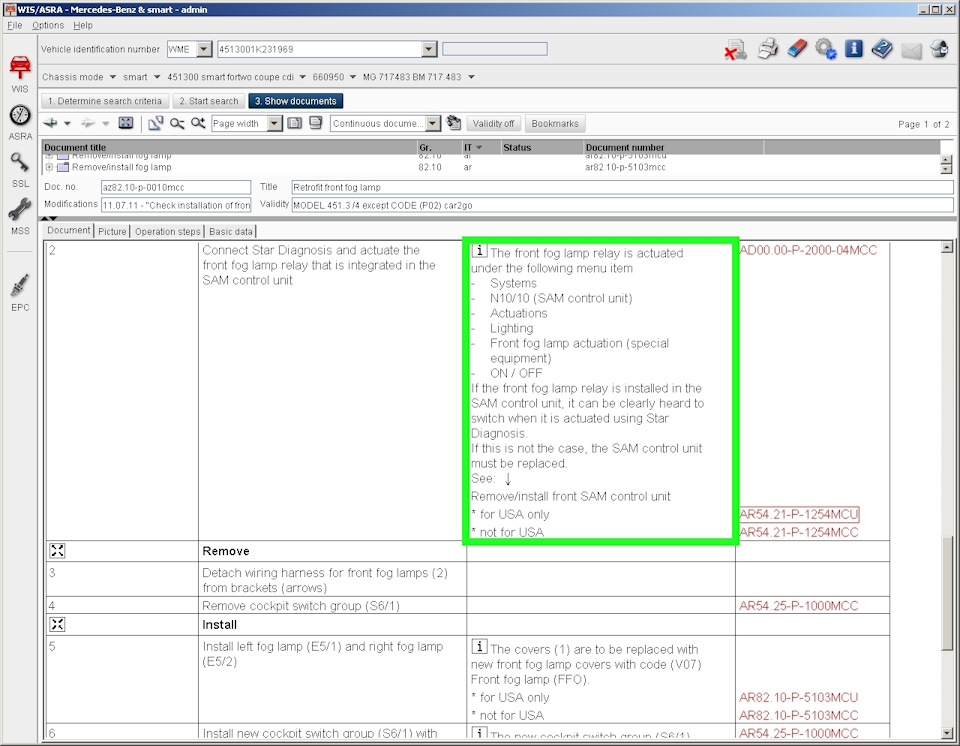Open the VIN number dropdown arrow
Image resolution: width=960 pixels, height=746 pixels.
(x=429, y=49)
